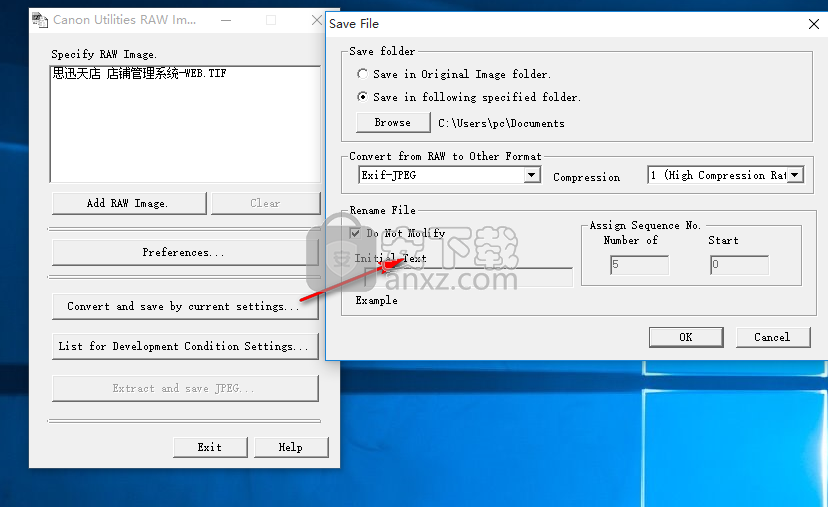
Task: Click the C:\Users\pc\Documents path text
Action: point(501,124)
